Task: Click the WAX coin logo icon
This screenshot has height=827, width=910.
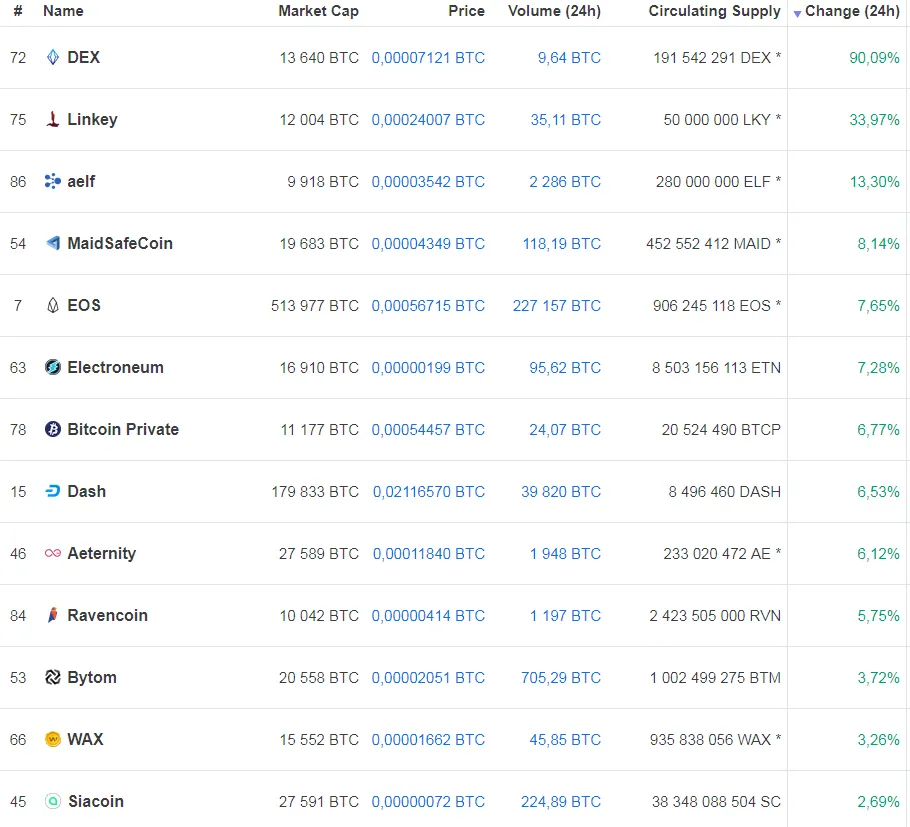Action: [x=53, y=739]
